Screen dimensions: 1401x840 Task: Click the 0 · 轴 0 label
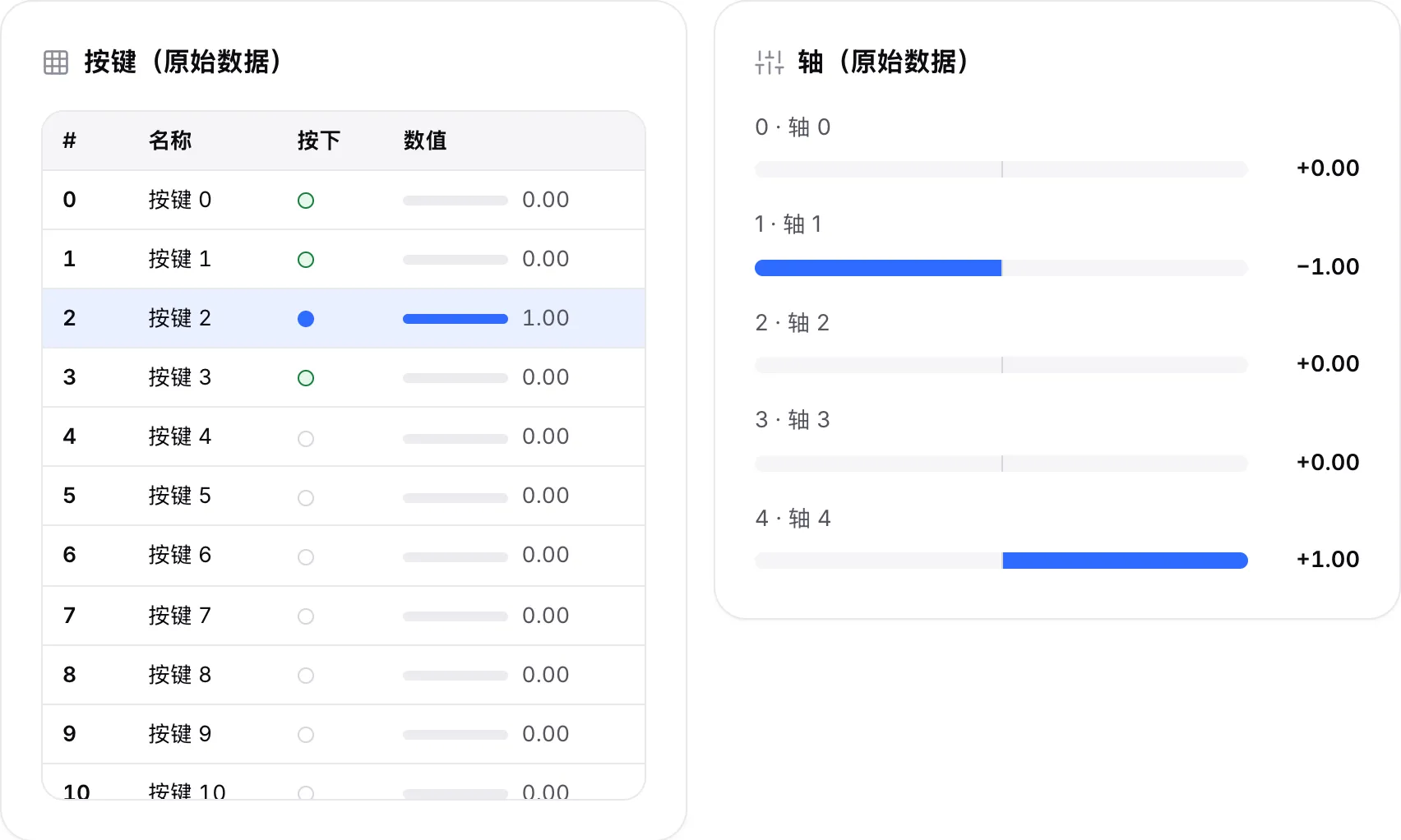[x=793, y=127]
